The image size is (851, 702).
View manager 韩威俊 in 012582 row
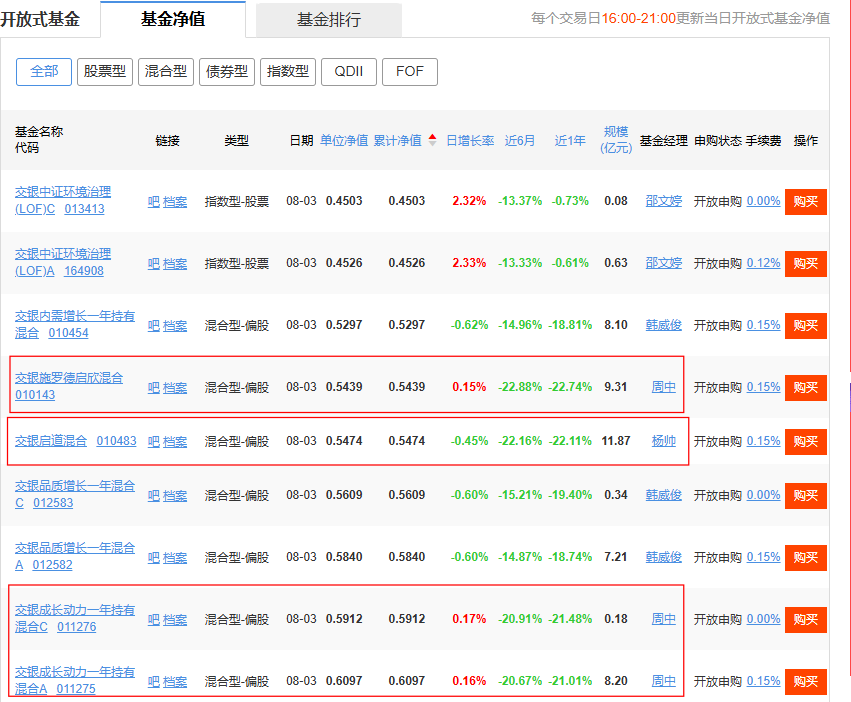click(x=664, y=556)
